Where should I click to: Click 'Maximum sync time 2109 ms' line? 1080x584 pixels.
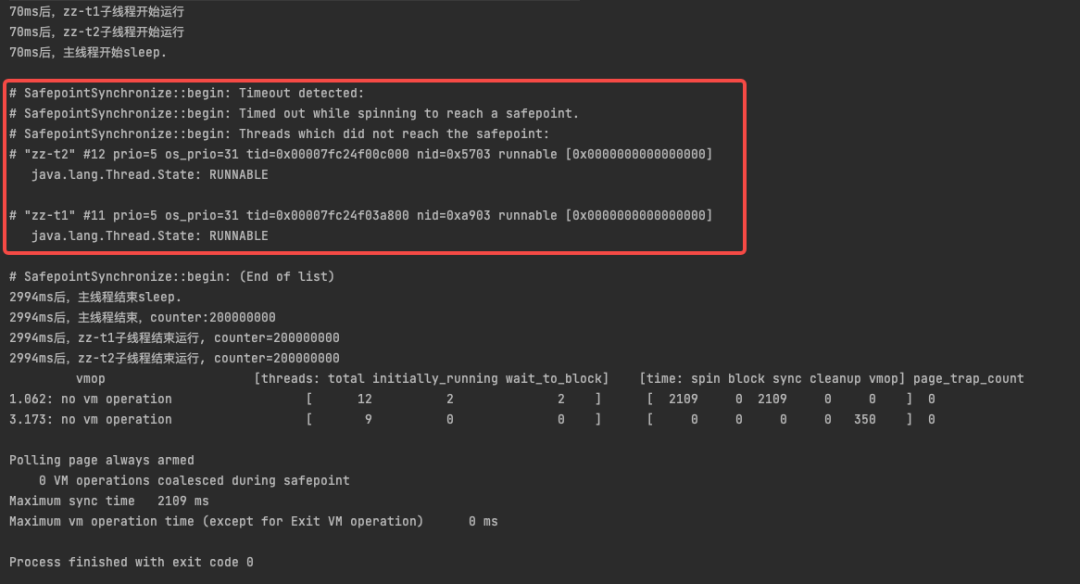[x=109, y=501]
